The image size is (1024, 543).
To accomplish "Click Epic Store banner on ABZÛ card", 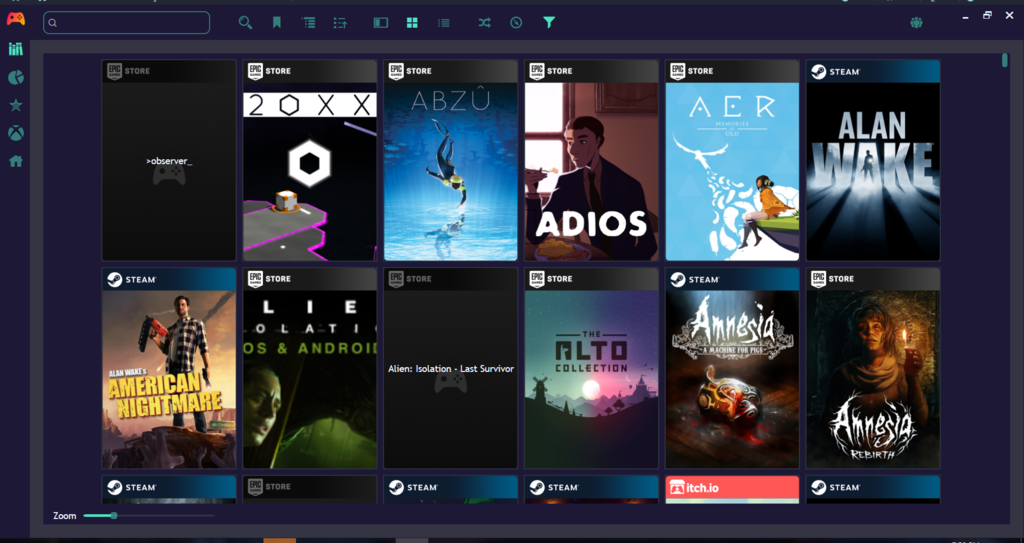I will [451, 71].
